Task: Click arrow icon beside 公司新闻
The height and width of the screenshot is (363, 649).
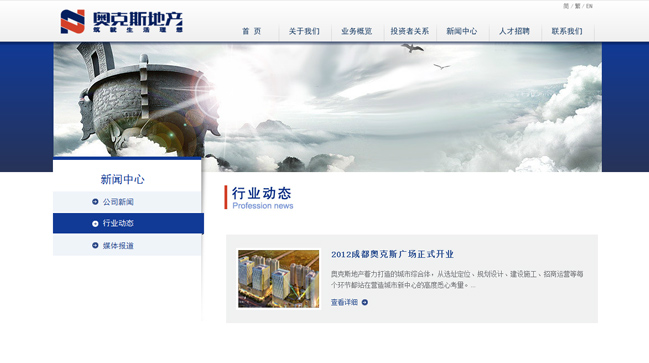Action: click(x=95, y=202)
